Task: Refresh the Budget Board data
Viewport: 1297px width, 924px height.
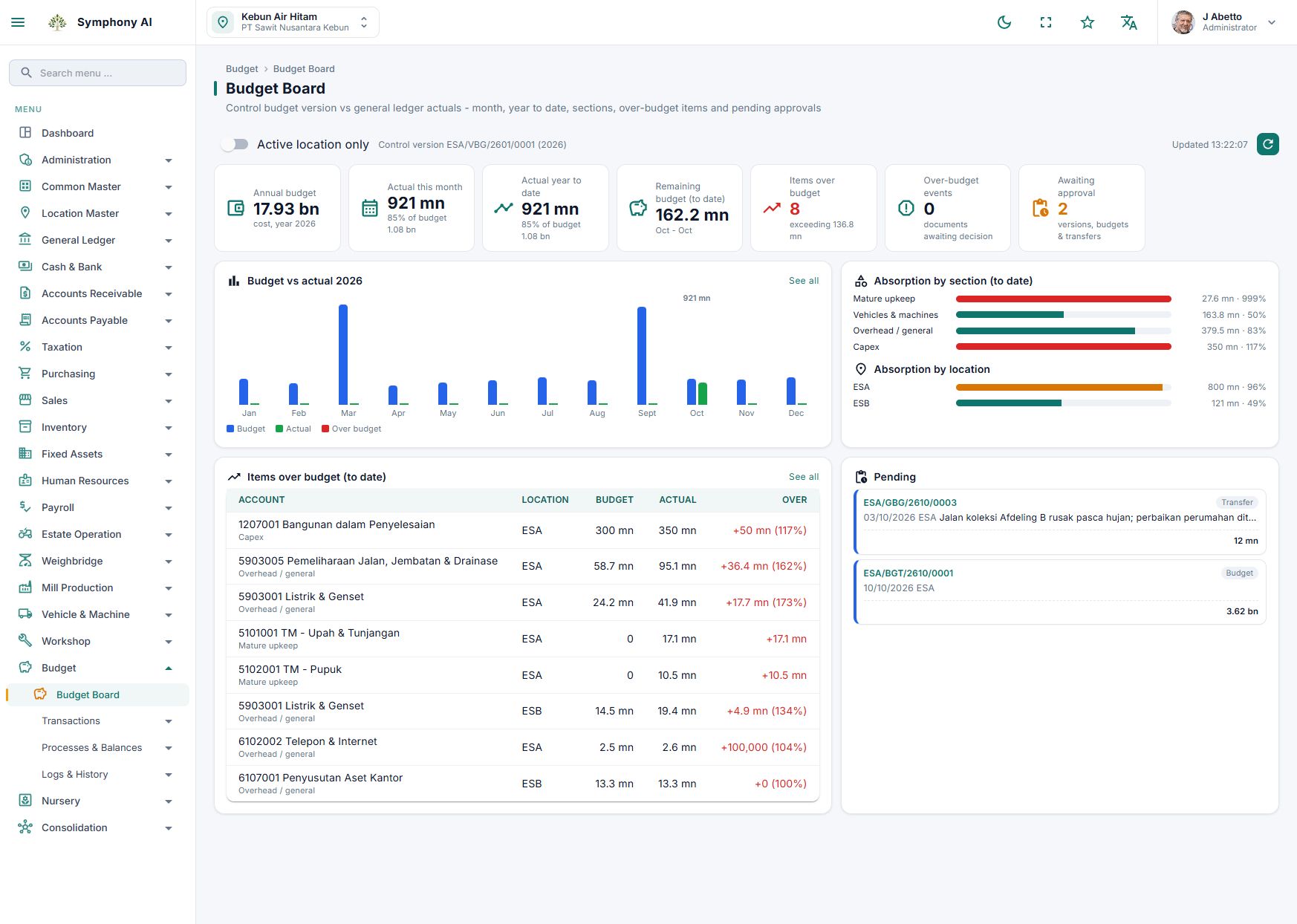Action: tap(1268, 144)
